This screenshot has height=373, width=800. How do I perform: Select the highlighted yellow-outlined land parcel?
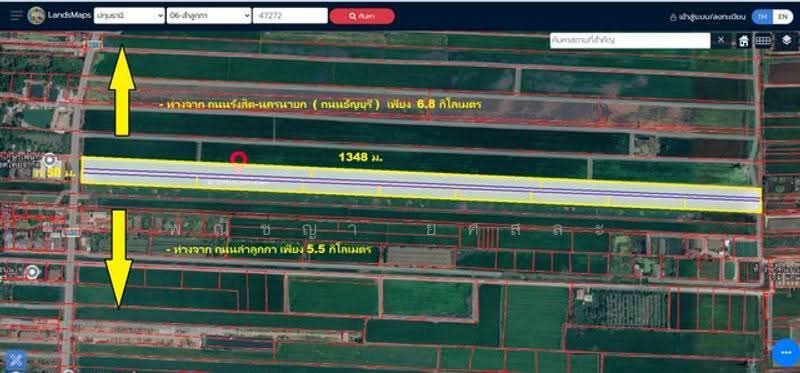(x=421, y=184)
